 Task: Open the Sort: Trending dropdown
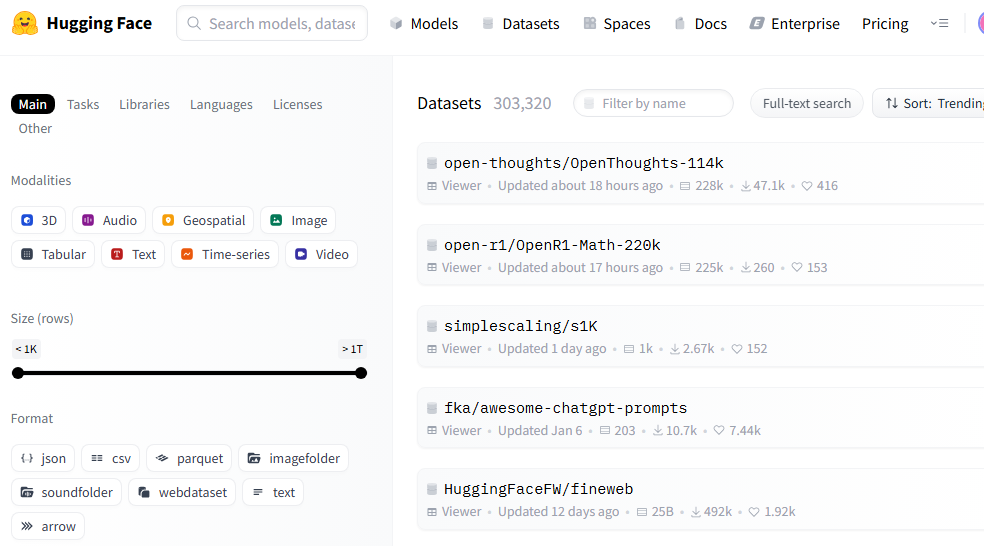929,103
